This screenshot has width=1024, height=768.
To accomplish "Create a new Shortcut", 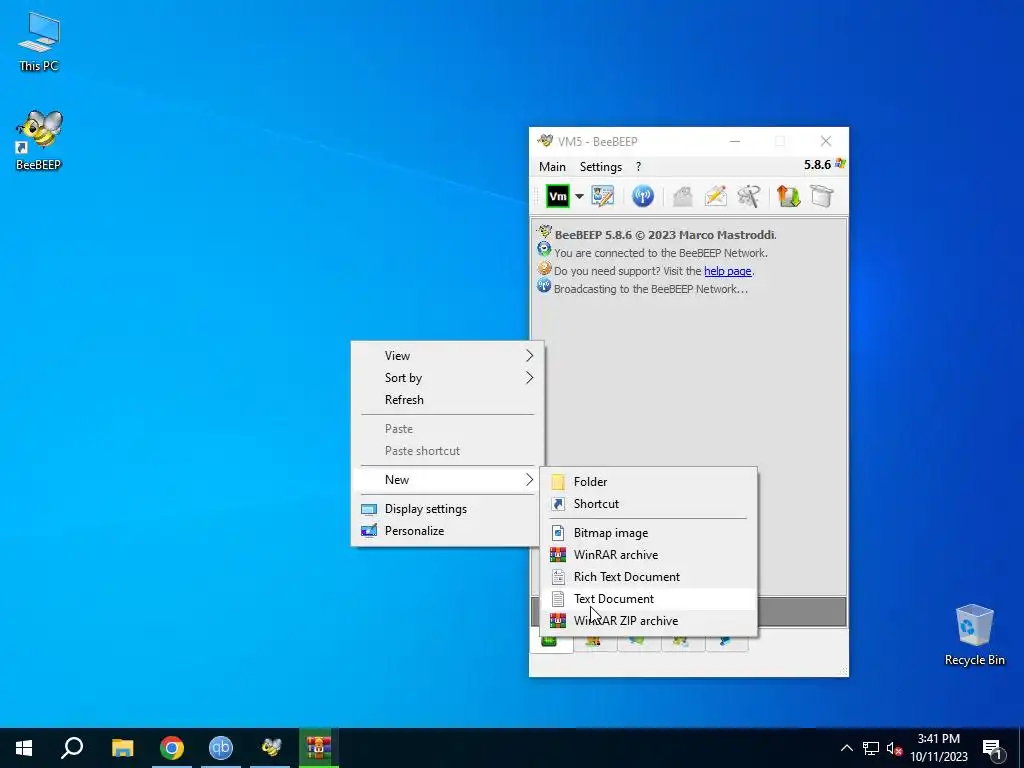I will (648, 504).
